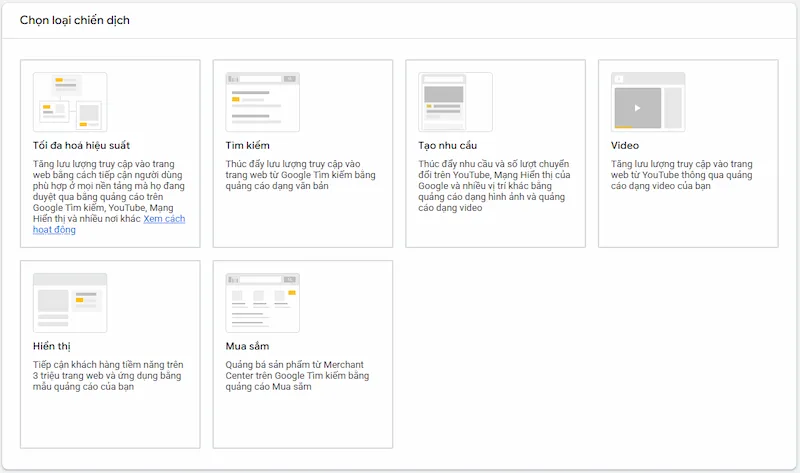Click the Hiển thị campaign illustration
Viewport: 800px width, 473px height.
coord(70,302)
